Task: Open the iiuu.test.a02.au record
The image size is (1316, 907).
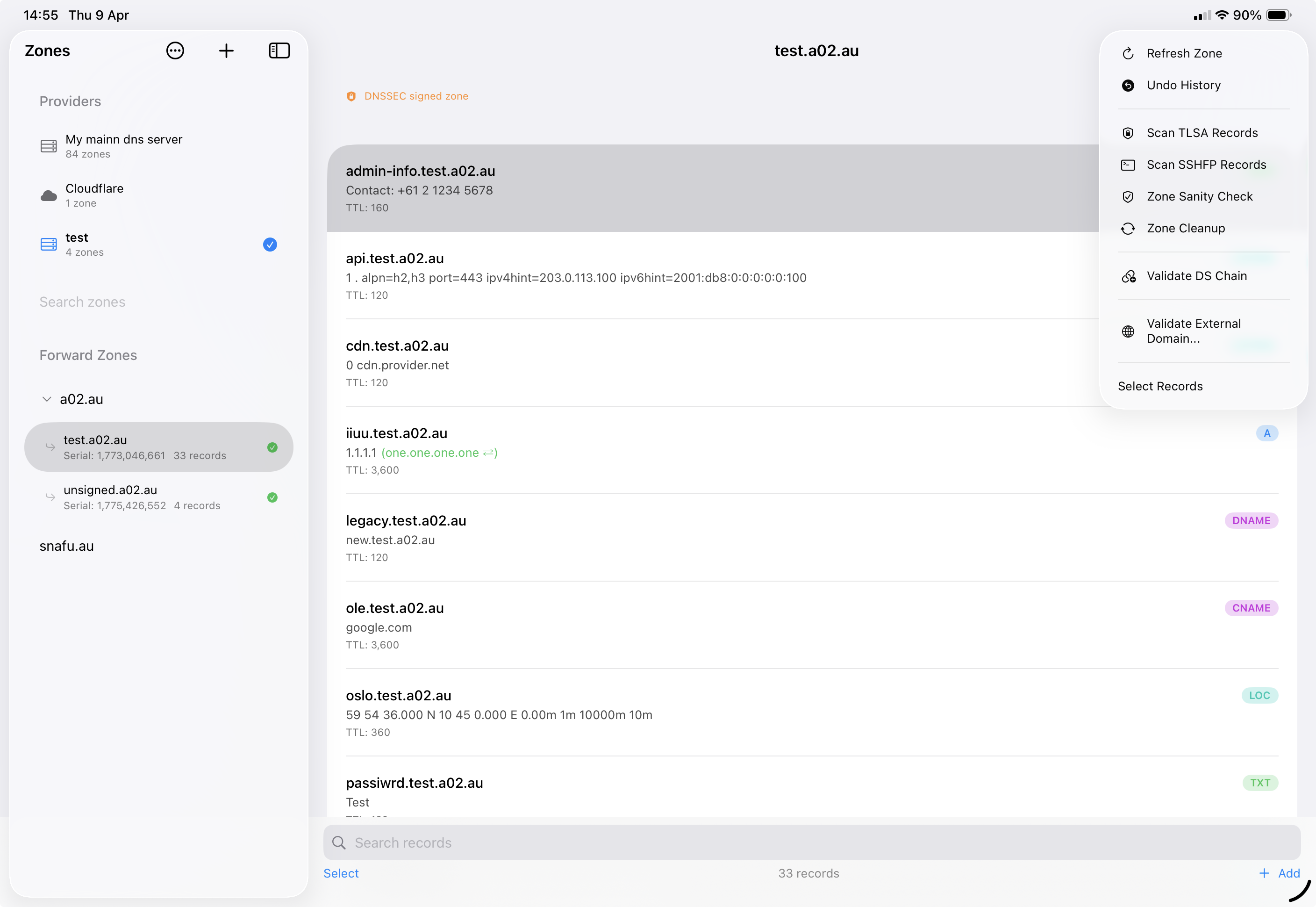Action: click(x=812, y=451)
